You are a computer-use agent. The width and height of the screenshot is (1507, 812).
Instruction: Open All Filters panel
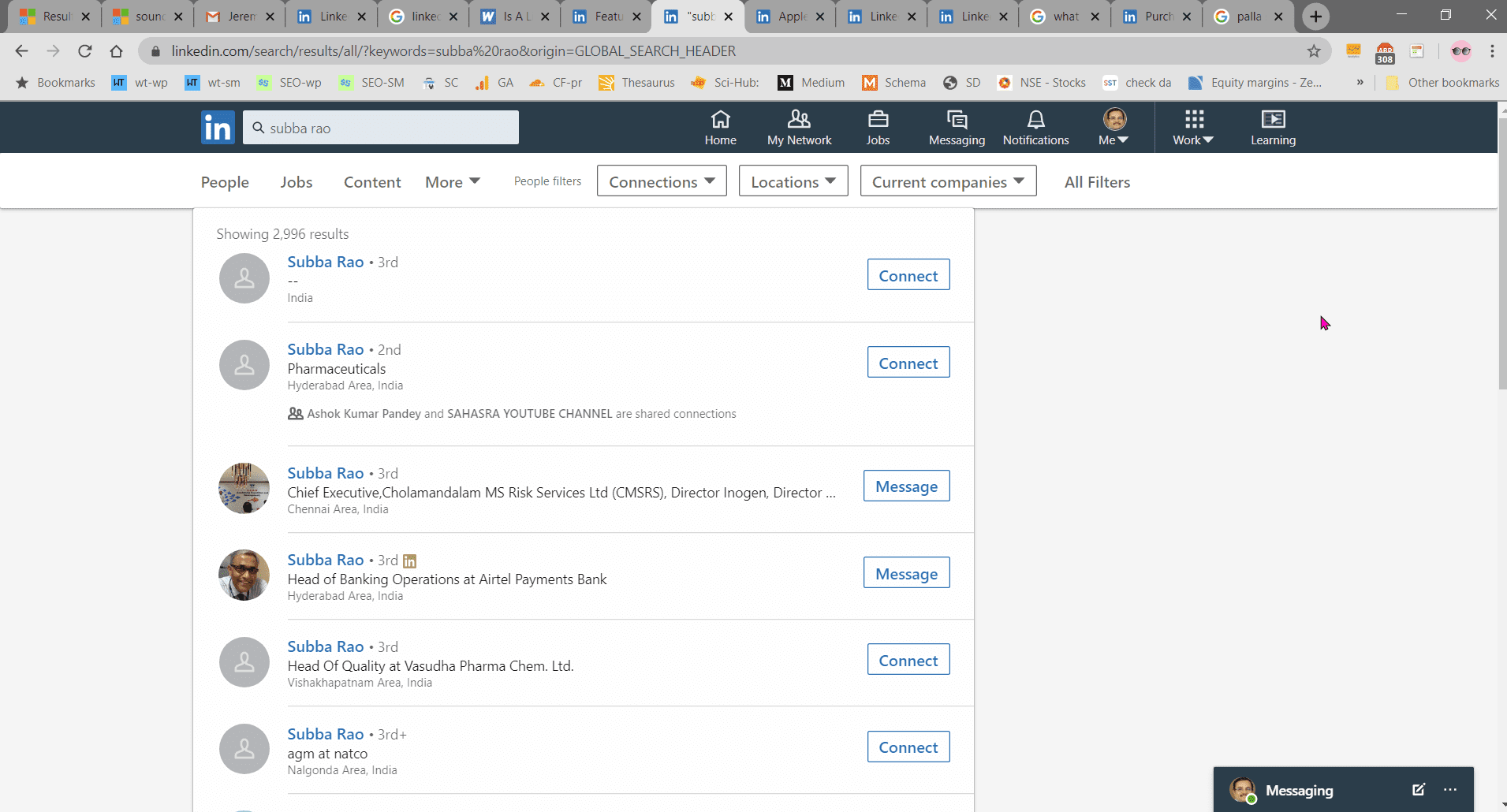1097,182
